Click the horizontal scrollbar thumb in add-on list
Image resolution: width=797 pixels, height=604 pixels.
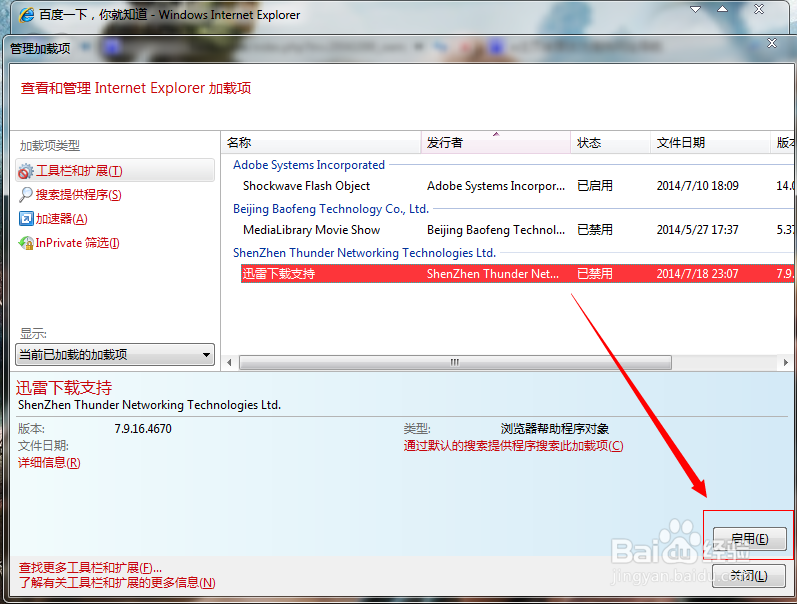pyautogui.click(x=455, y=363)
